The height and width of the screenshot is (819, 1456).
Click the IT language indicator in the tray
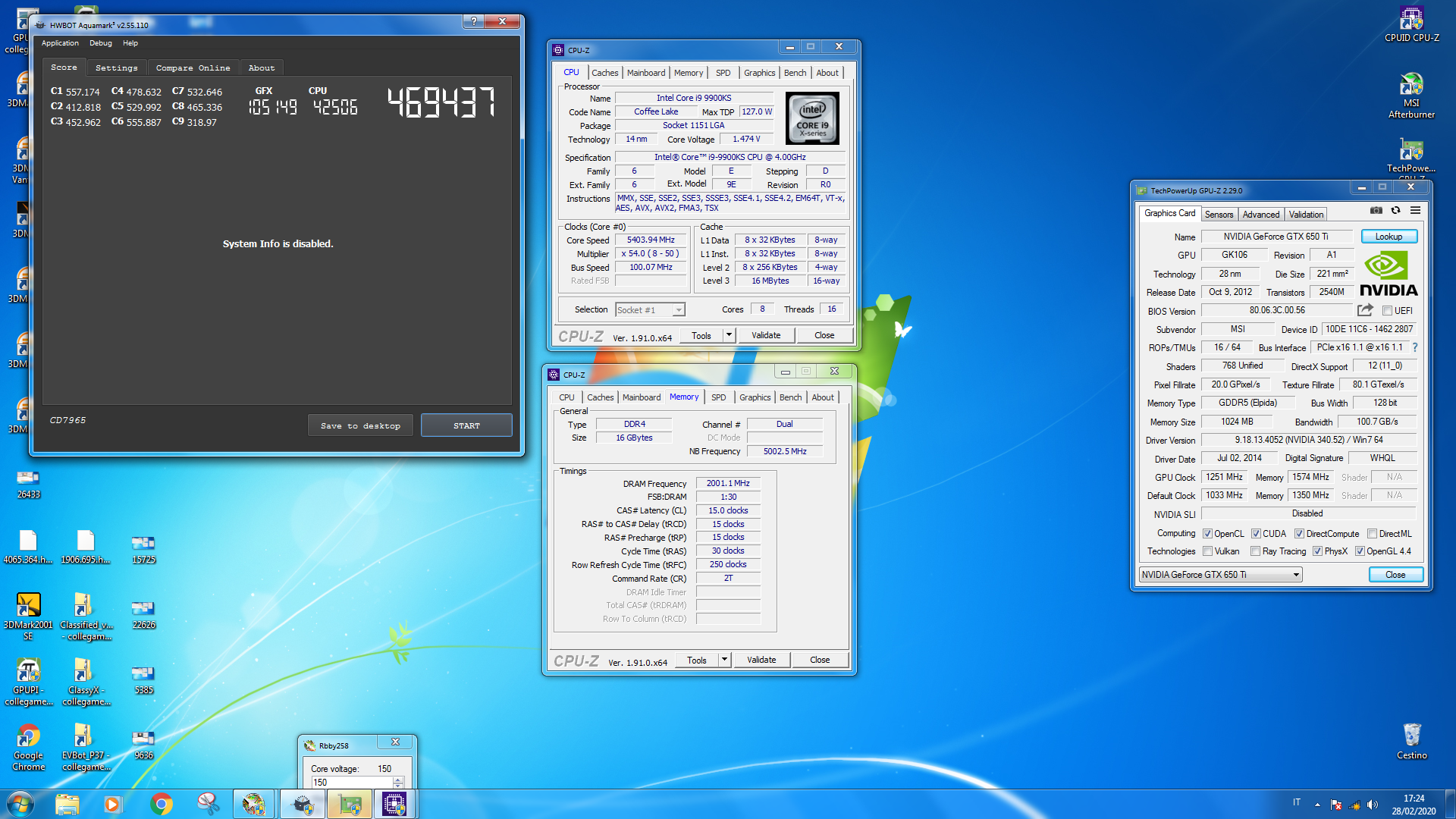point(1297,802)
